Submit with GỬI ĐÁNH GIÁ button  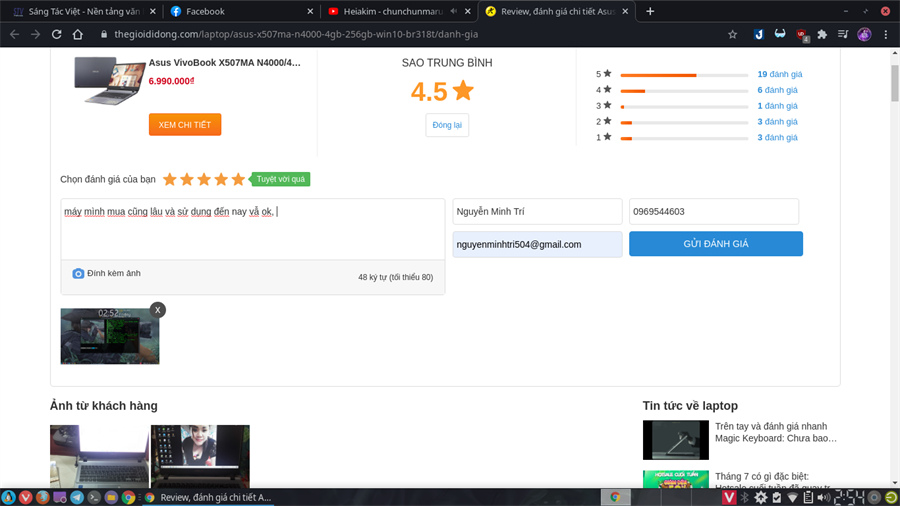716,244
